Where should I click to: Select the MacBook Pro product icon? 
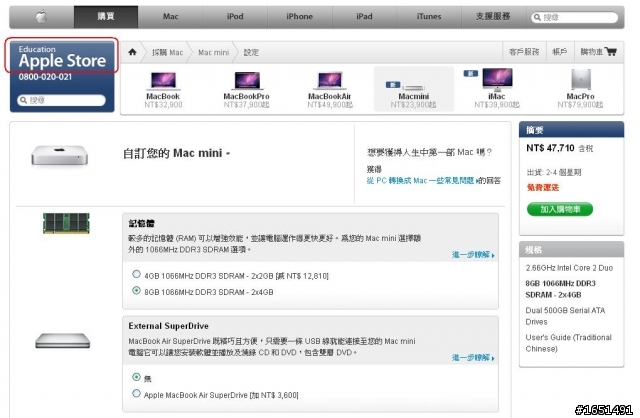[x=247, y=80]
